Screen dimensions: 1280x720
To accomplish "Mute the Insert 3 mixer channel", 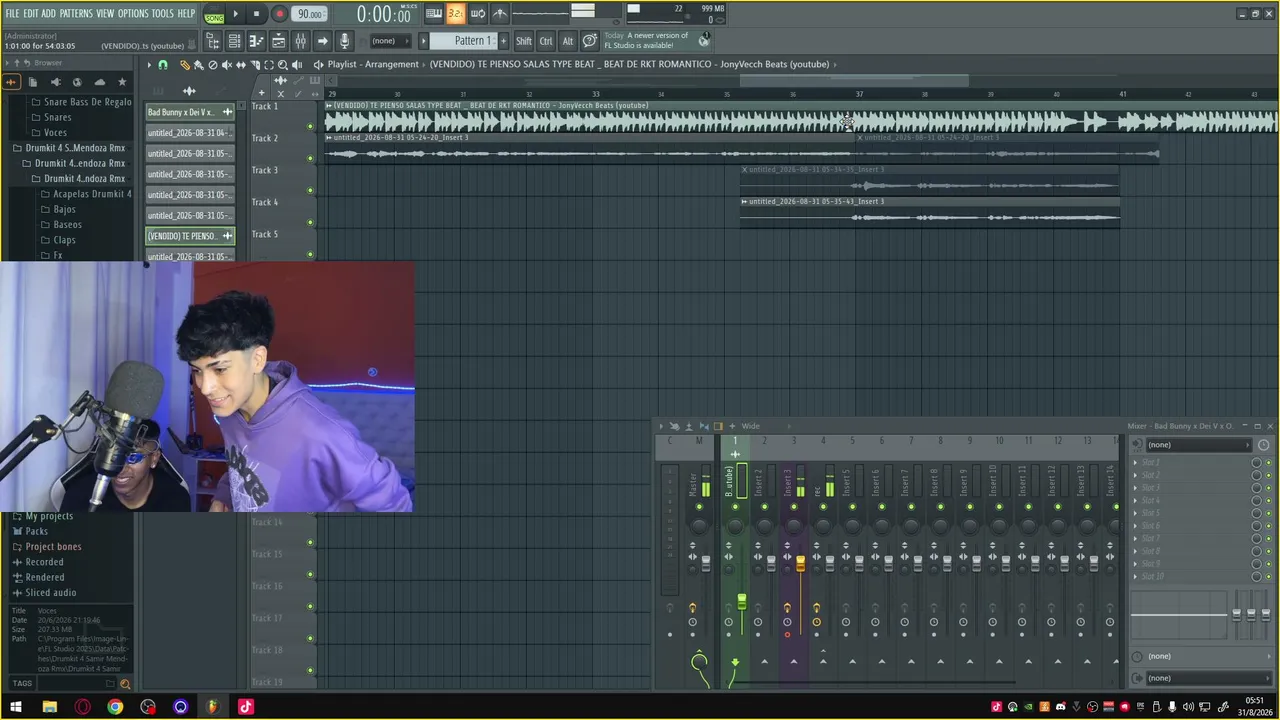I will pyautogui.click(x=794, y=507).
